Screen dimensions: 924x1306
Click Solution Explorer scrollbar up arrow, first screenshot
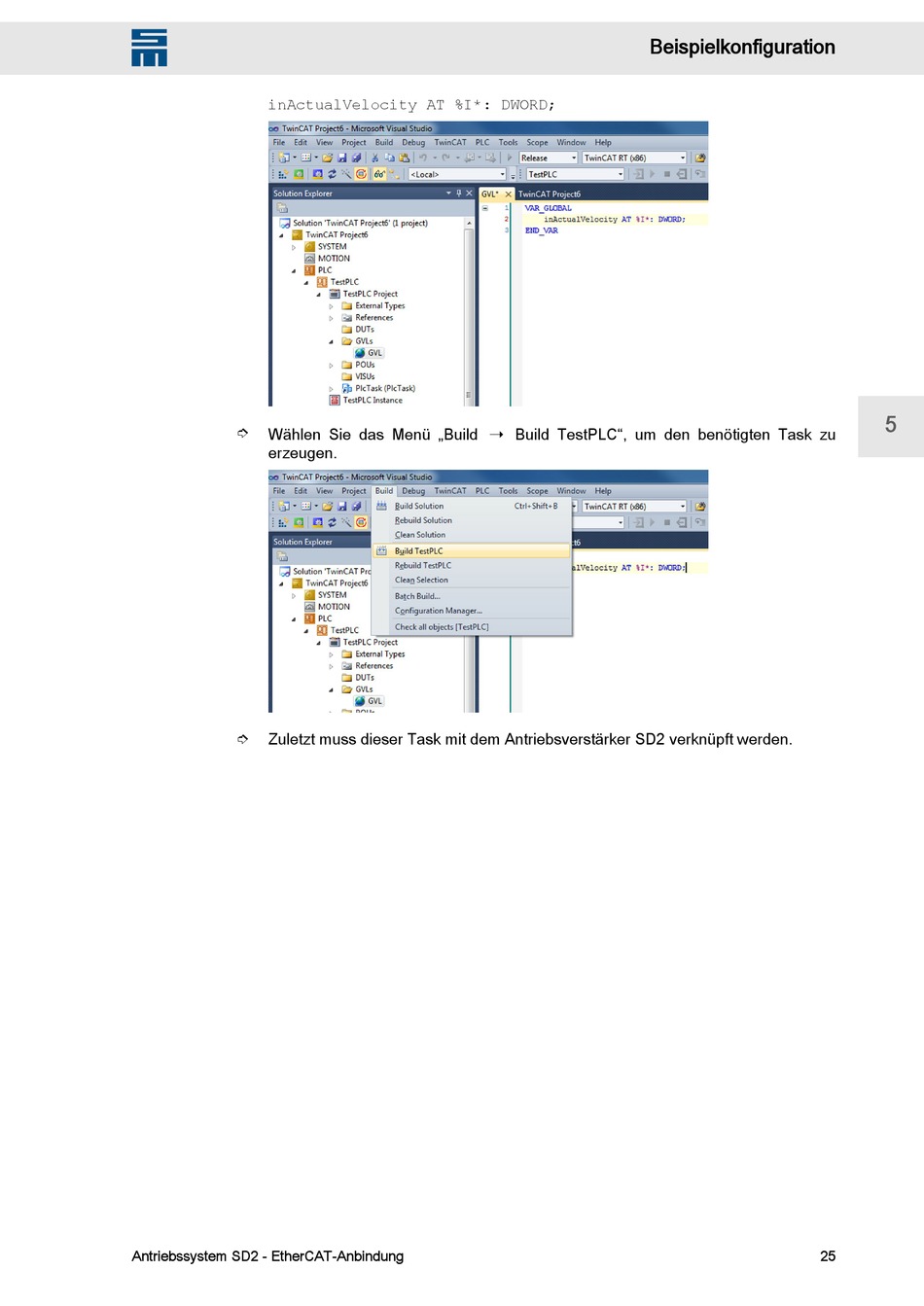(x=469, y=224)
